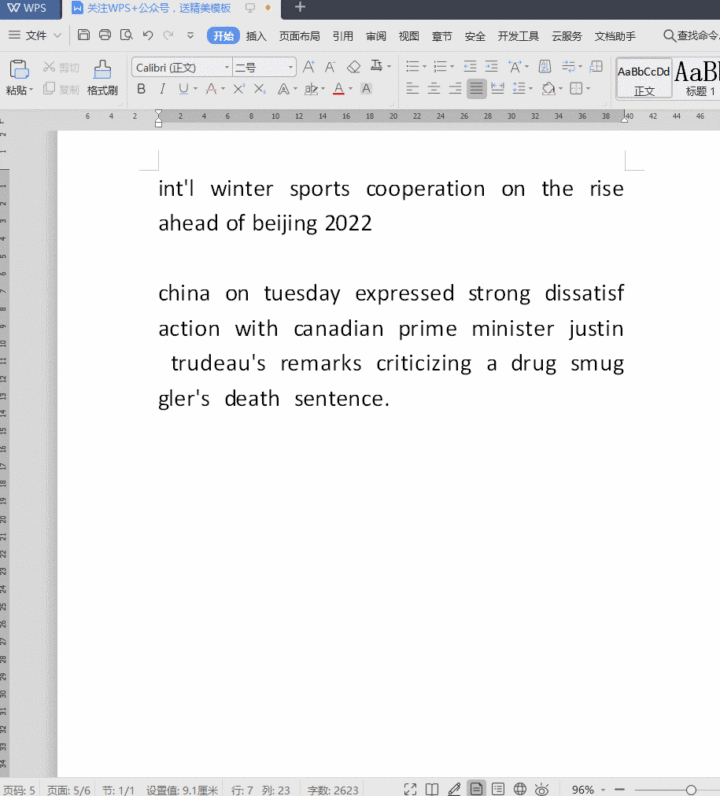This screenshot has height=796, width=720.
Task: Open the 插入 ribbon tab
Action: click(x=256, y=36)
